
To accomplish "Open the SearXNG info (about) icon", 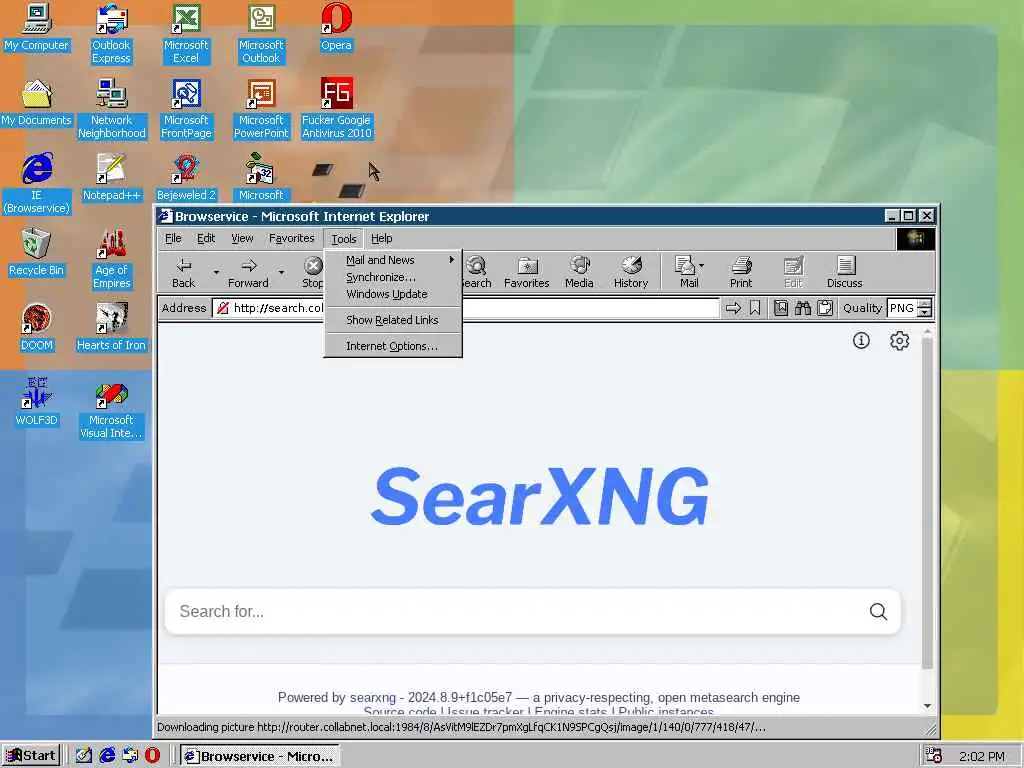I will coord(861,340).
